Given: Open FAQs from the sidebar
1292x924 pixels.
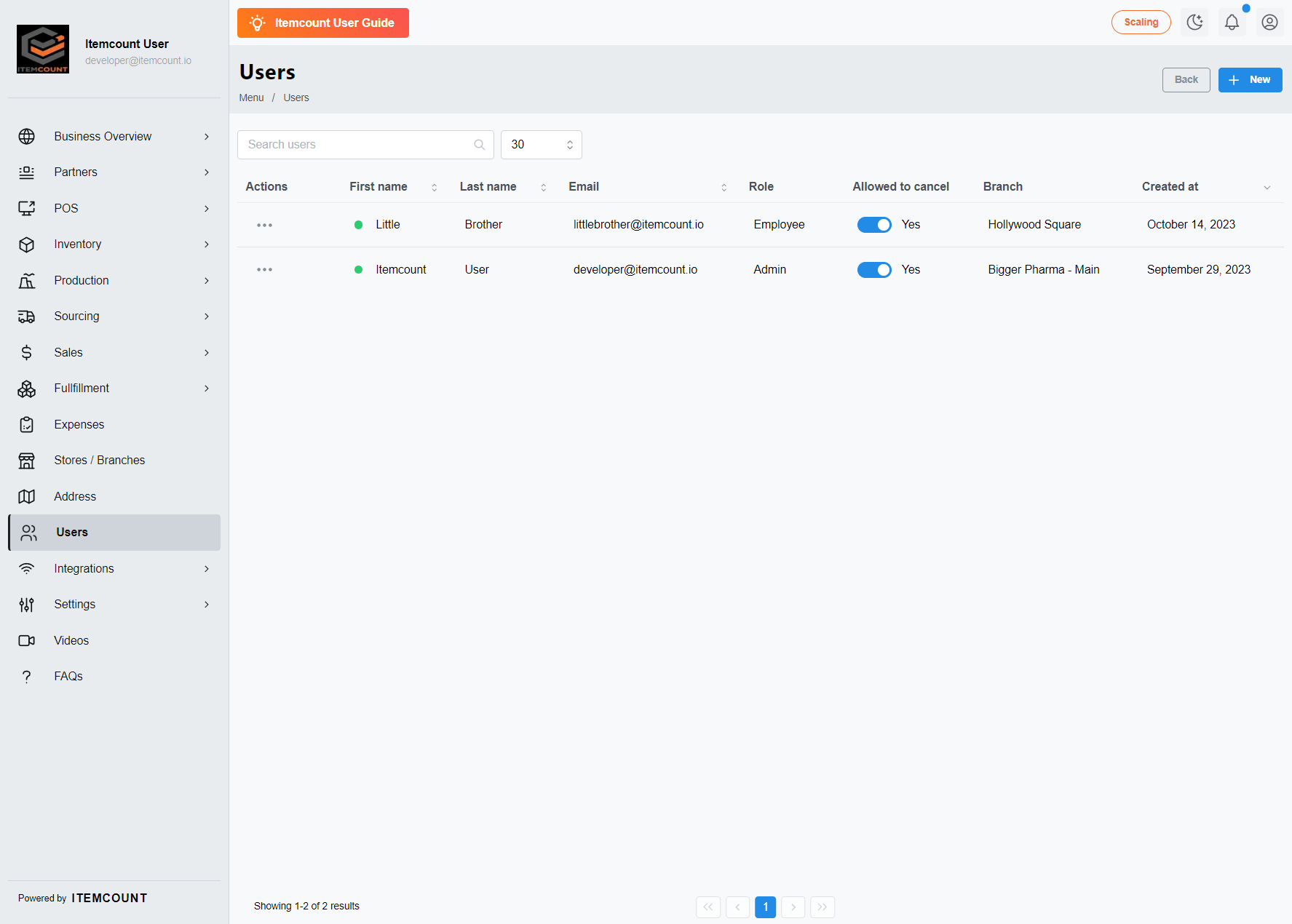Looking at the screenshot, I should (x=114, y=677).
